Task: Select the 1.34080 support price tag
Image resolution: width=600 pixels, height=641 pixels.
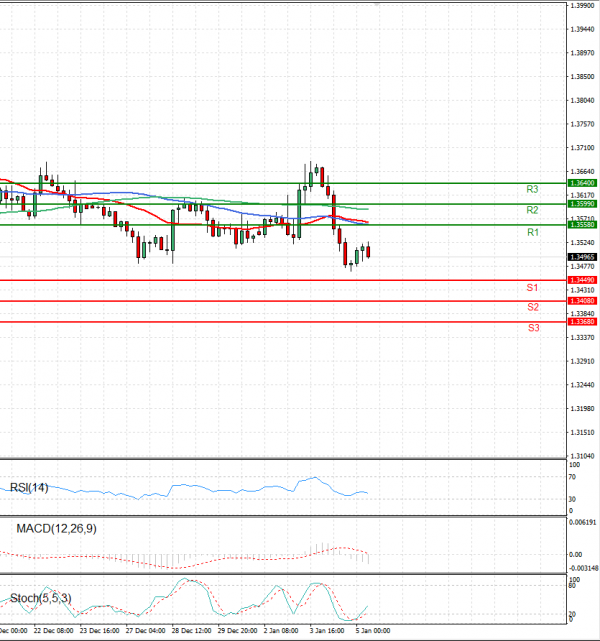Action: tap(582, 301)
